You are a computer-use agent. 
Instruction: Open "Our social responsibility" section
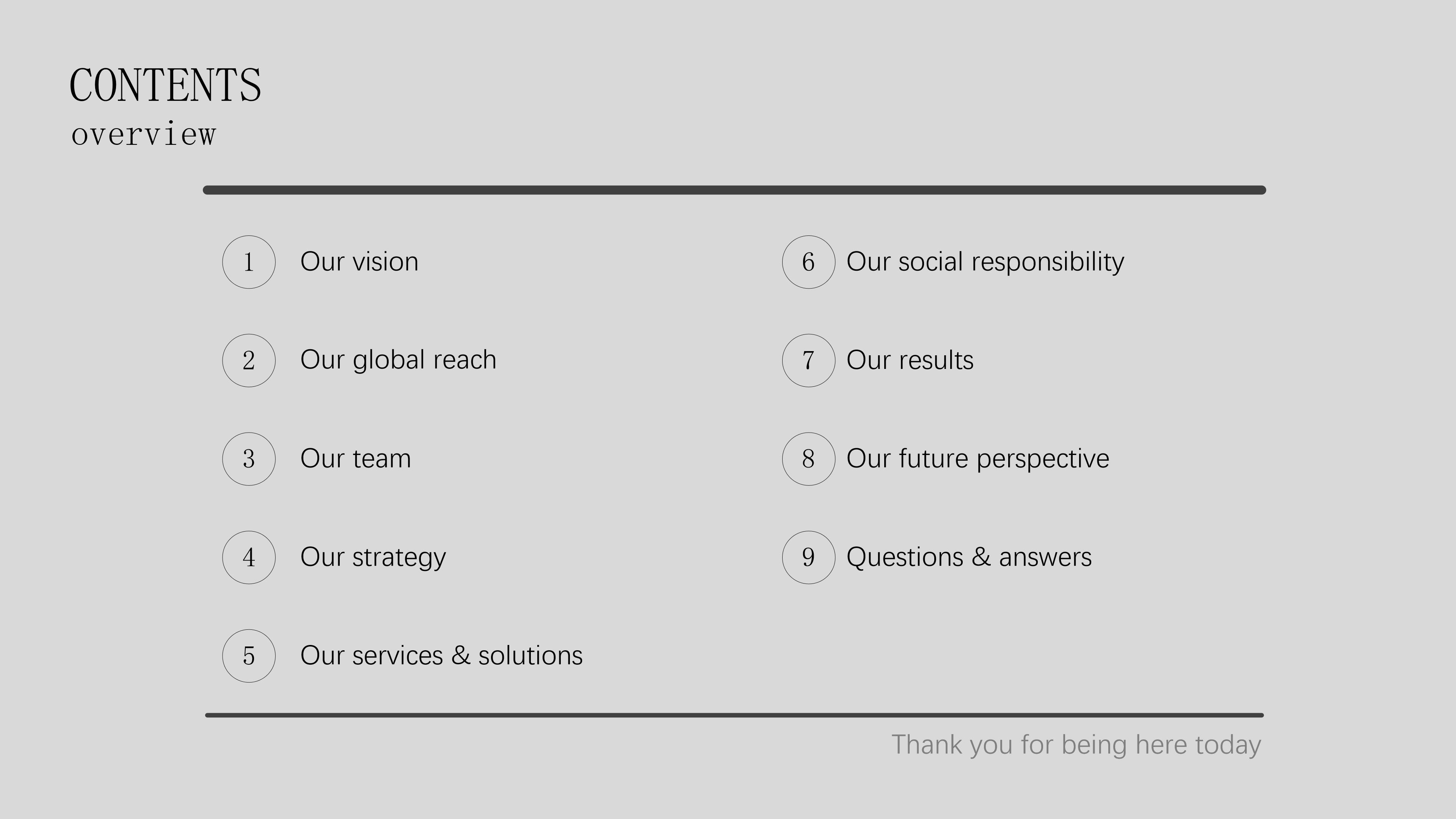pos(985,262)
